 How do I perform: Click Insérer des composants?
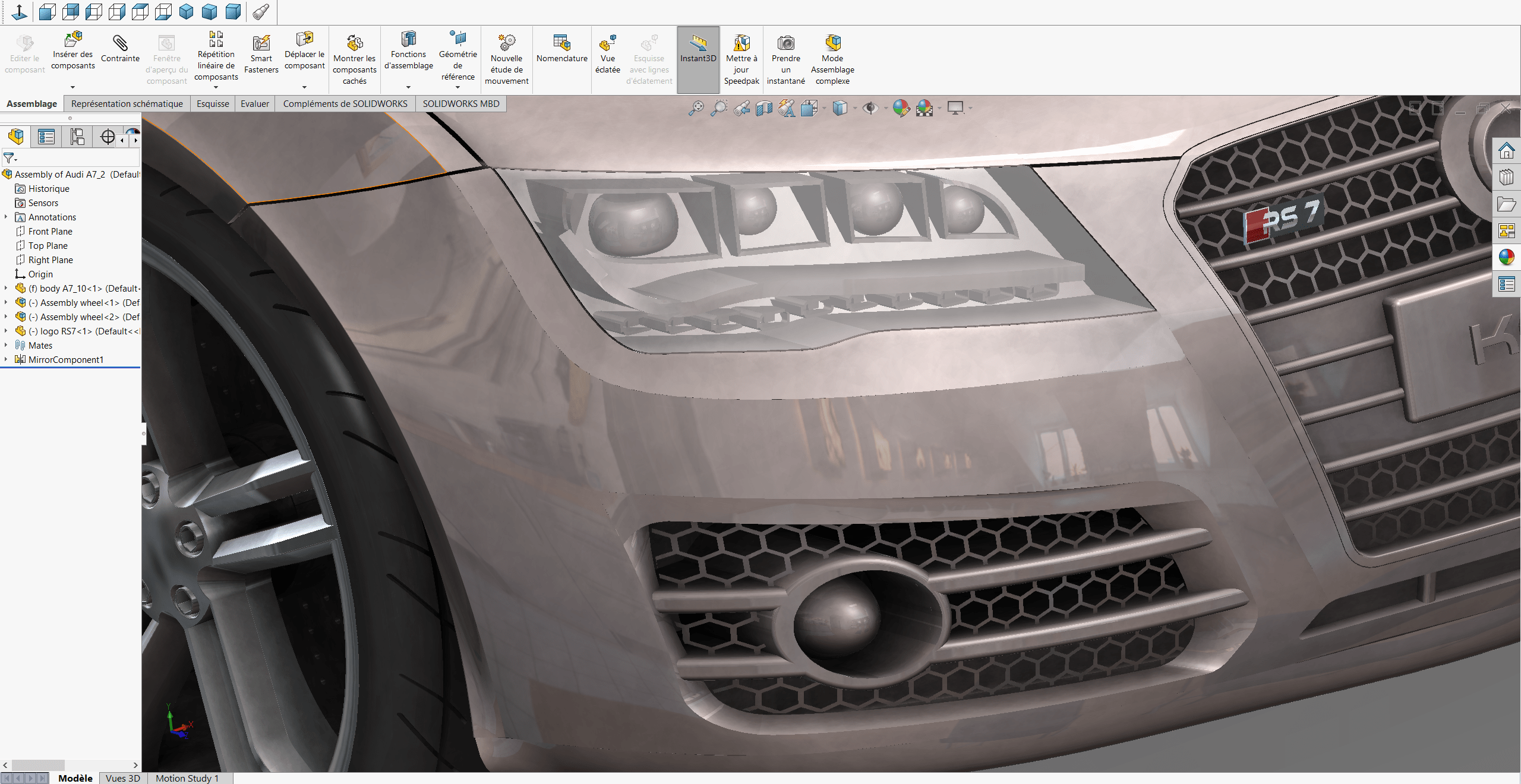click(x=73, y=51)
